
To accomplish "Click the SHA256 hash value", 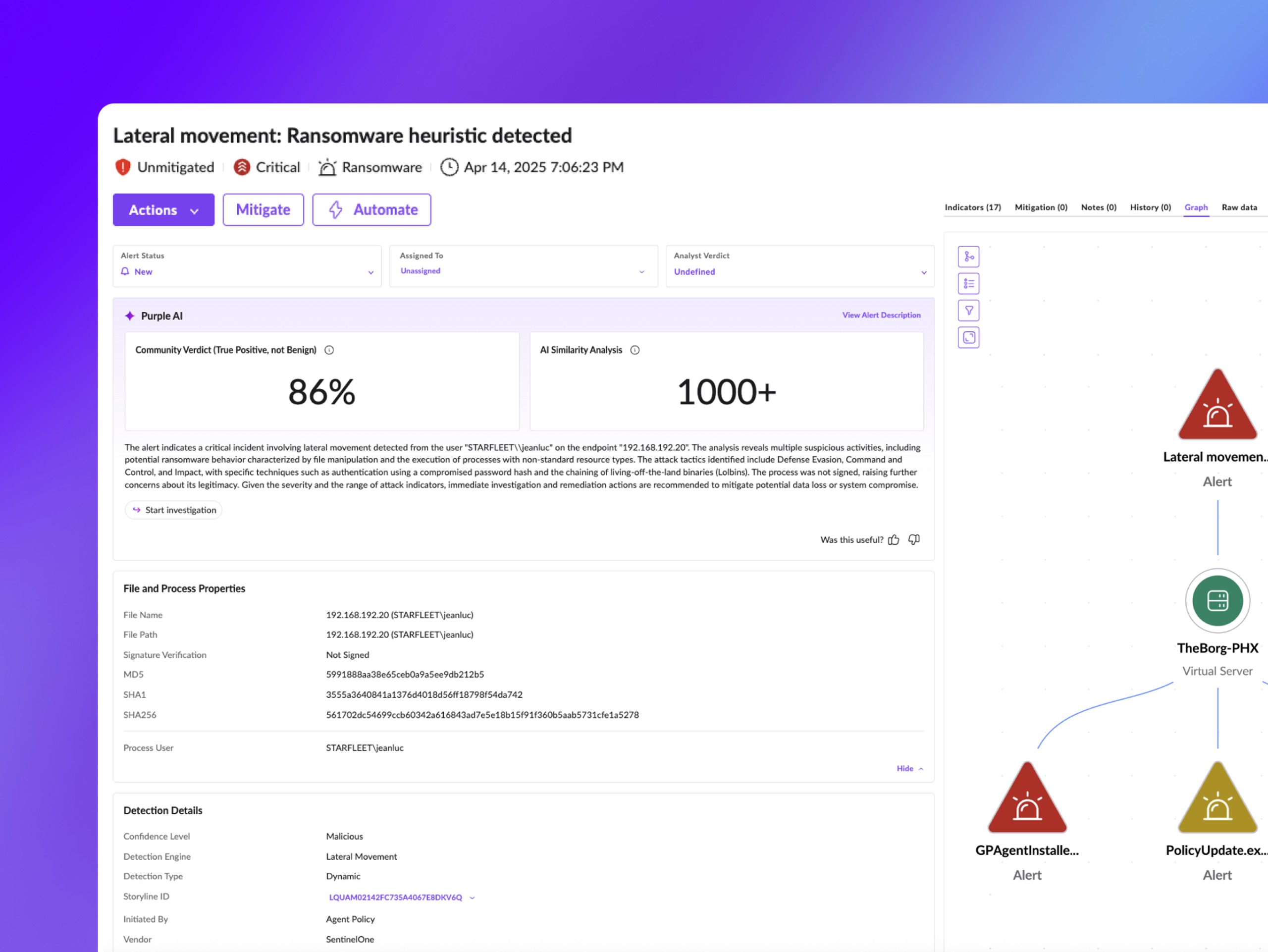I will click(x=482, y=715).
